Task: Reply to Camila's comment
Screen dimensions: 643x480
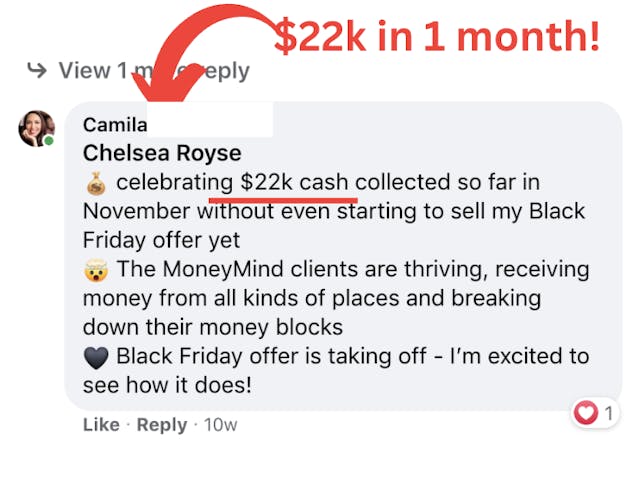Action: pyautogui.click(x=161, y=425)
